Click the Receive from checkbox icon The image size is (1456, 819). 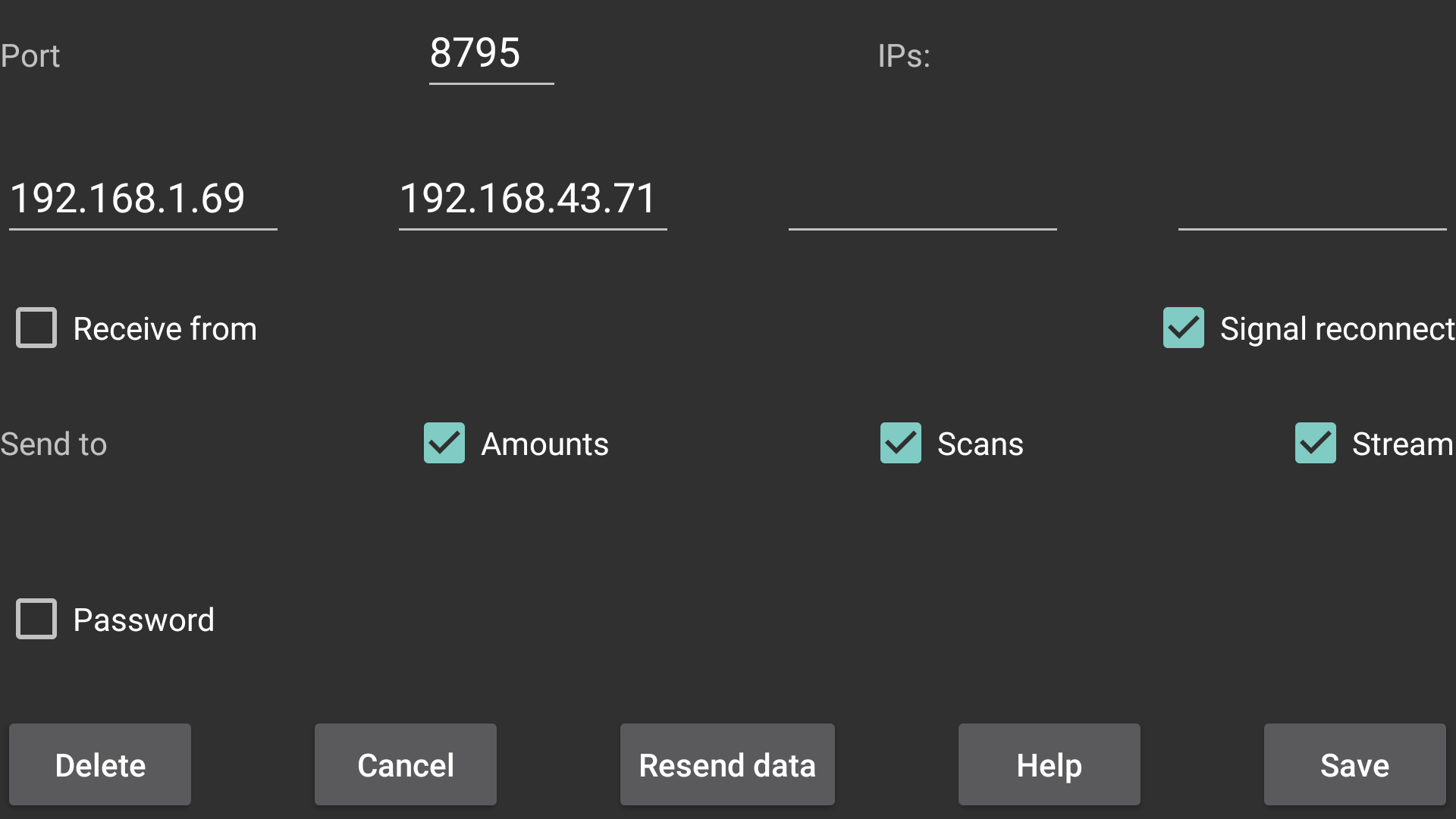tap(35, 328)
